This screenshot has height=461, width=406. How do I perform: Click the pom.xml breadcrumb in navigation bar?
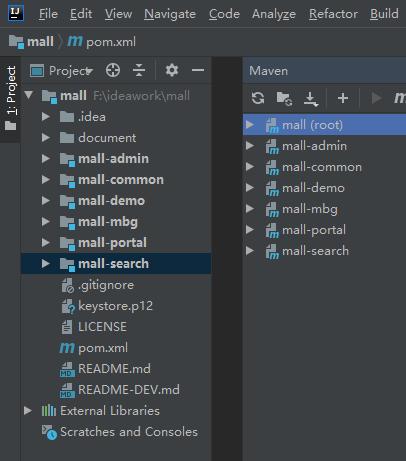(102, 42)
